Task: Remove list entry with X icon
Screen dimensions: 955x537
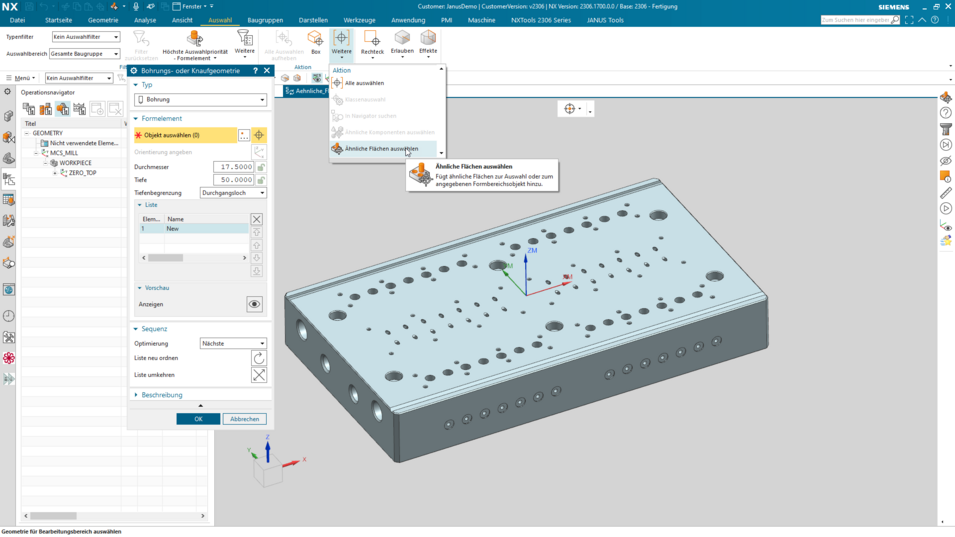Action: click(x=256, y=219)
